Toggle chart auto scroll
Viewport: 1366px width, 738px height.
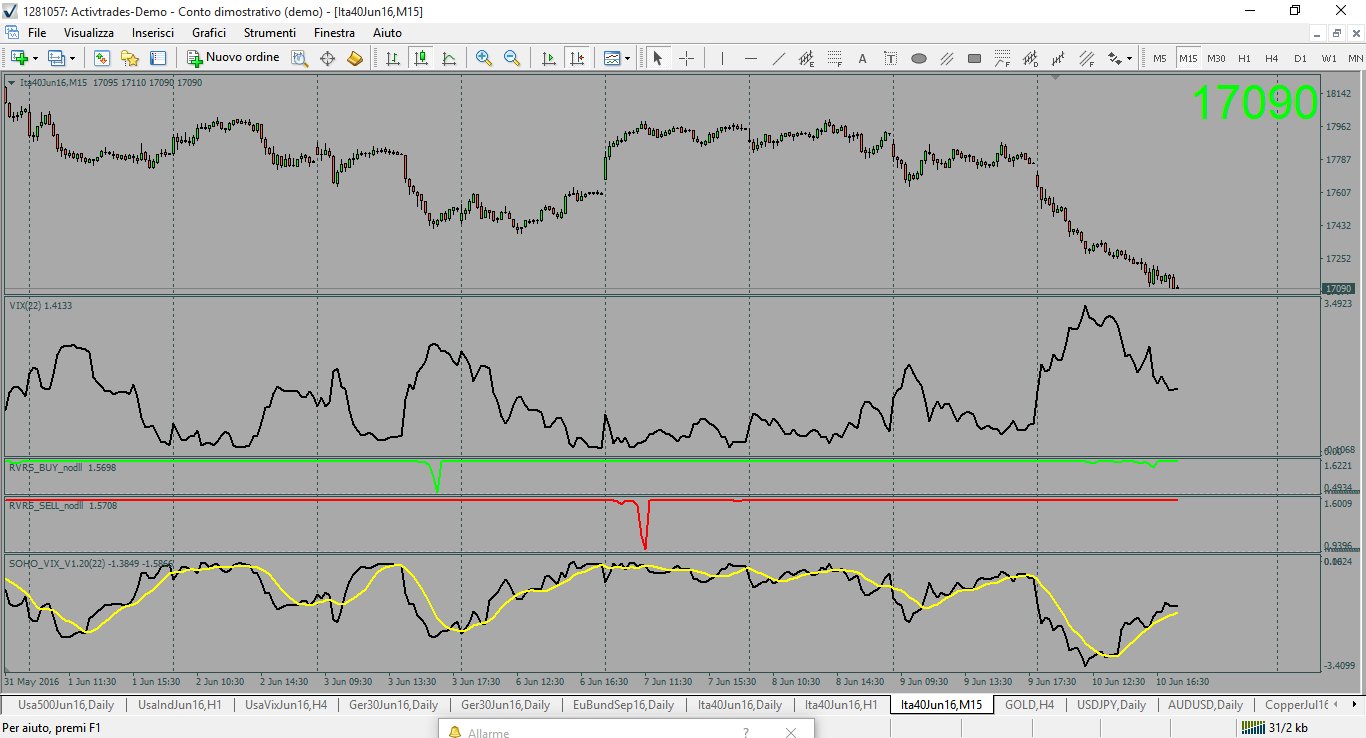pos(548,58)
